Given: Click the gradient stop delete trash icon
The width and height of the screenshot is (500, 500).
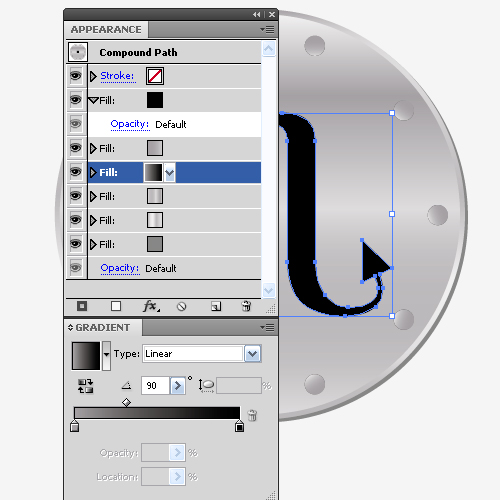Looking at the screenshot, I should tap(252, 415).
